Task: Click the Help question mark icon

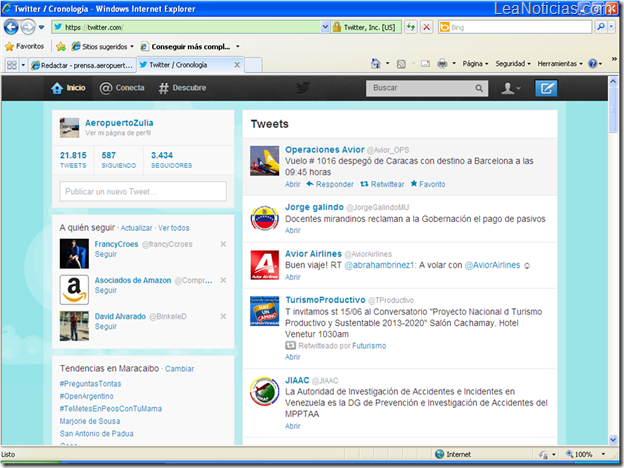Action: [x=593, y=64]
